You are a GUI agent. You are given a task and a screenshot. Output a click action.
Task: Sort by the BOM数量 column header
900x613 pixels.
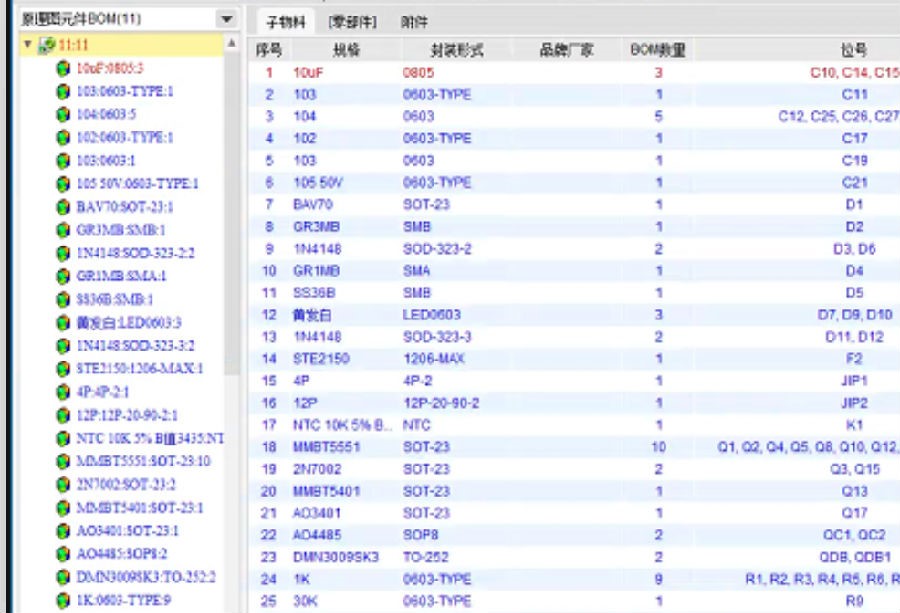(x=657, y=50)
